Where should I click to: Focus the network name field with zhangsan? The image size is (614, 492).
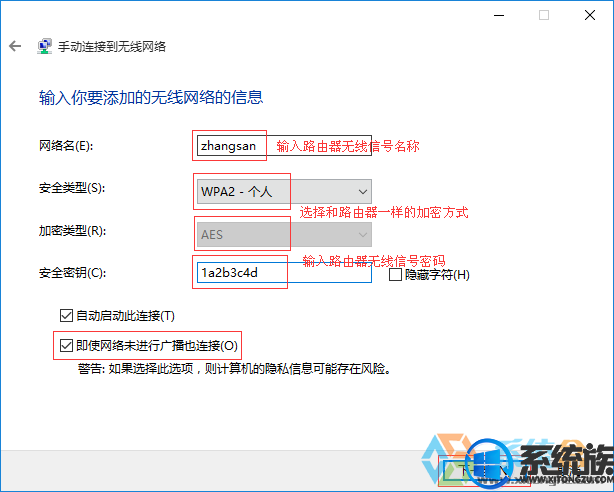coord(284,146)
